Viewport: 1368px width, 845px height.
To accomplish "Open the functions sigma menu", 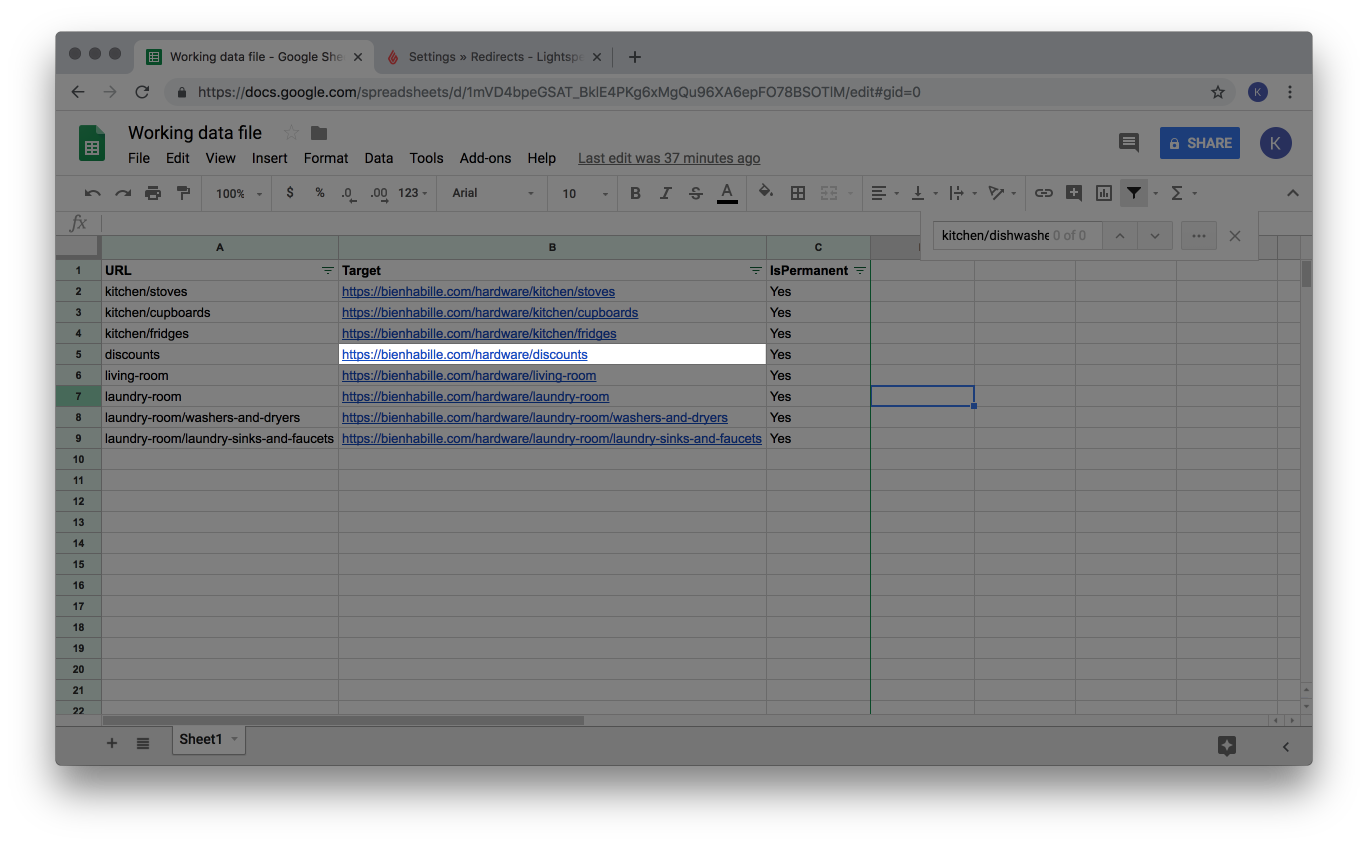I will 1182,193.
